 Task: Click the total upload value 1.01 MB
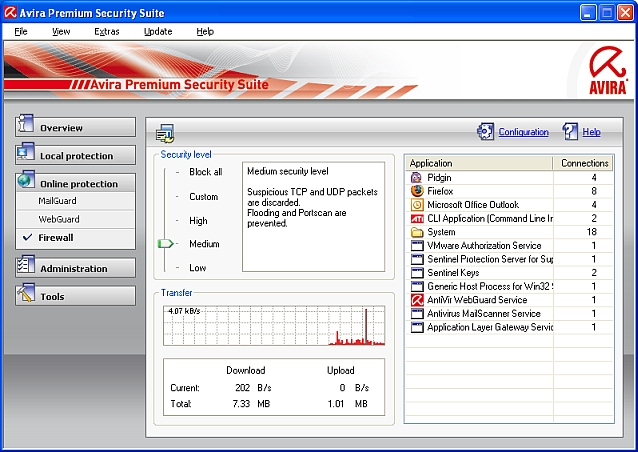pyautogui.click(x=347, y=404)
